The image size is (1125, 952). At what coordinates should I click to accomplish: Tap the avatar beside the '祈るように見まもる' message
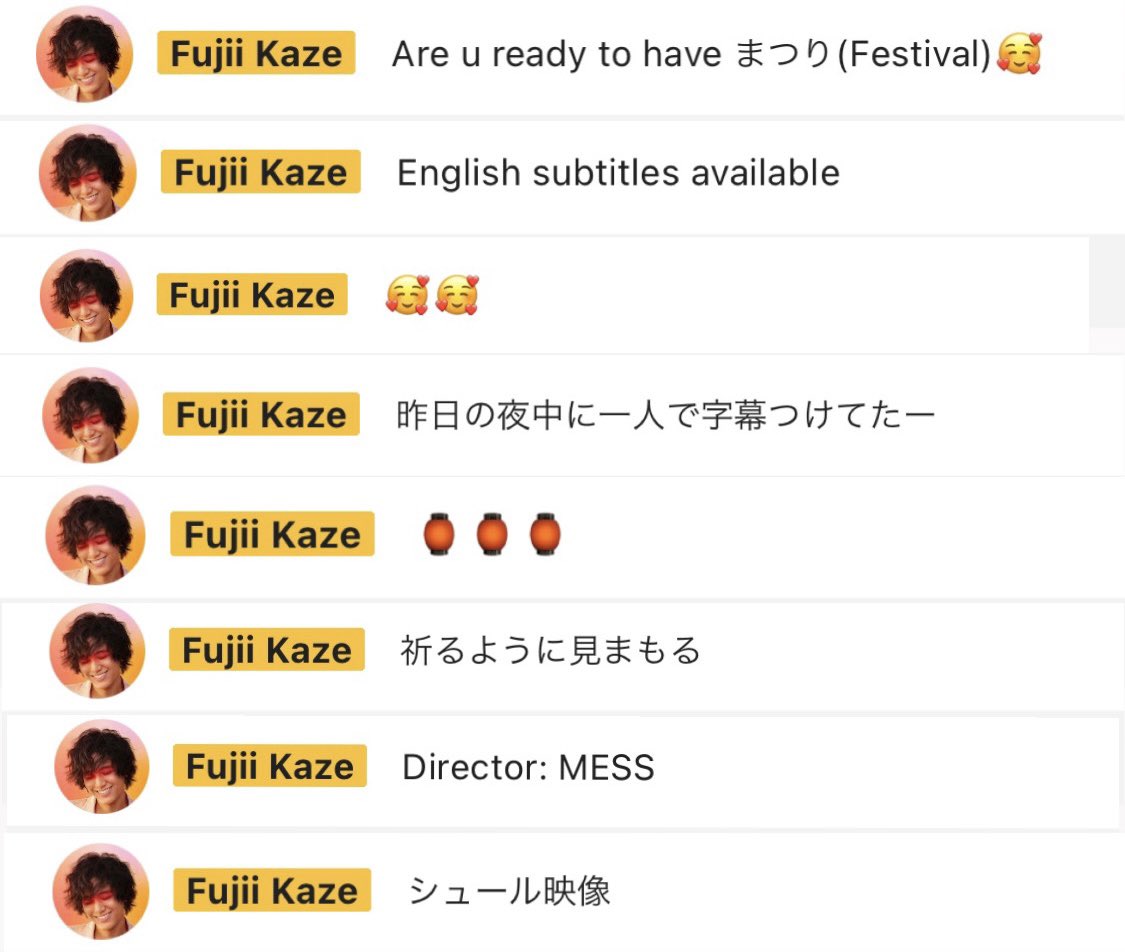point(97,651)
